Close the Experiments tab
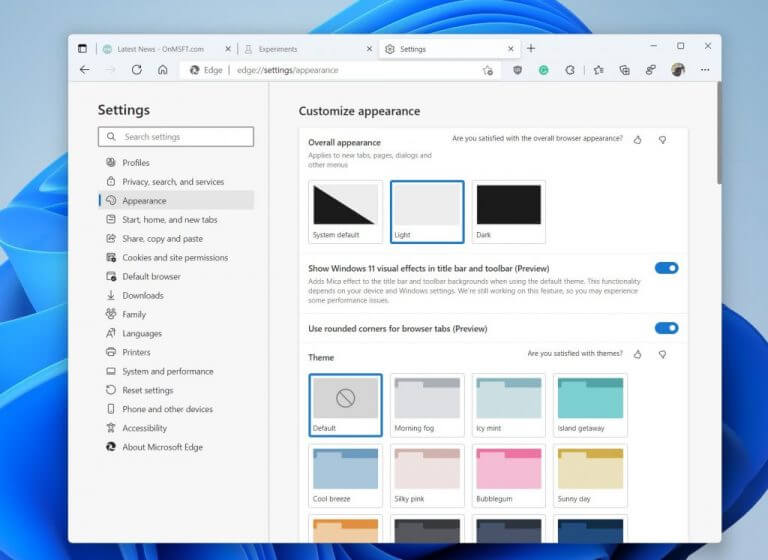The image size is (768, 560). click(369, 49)
